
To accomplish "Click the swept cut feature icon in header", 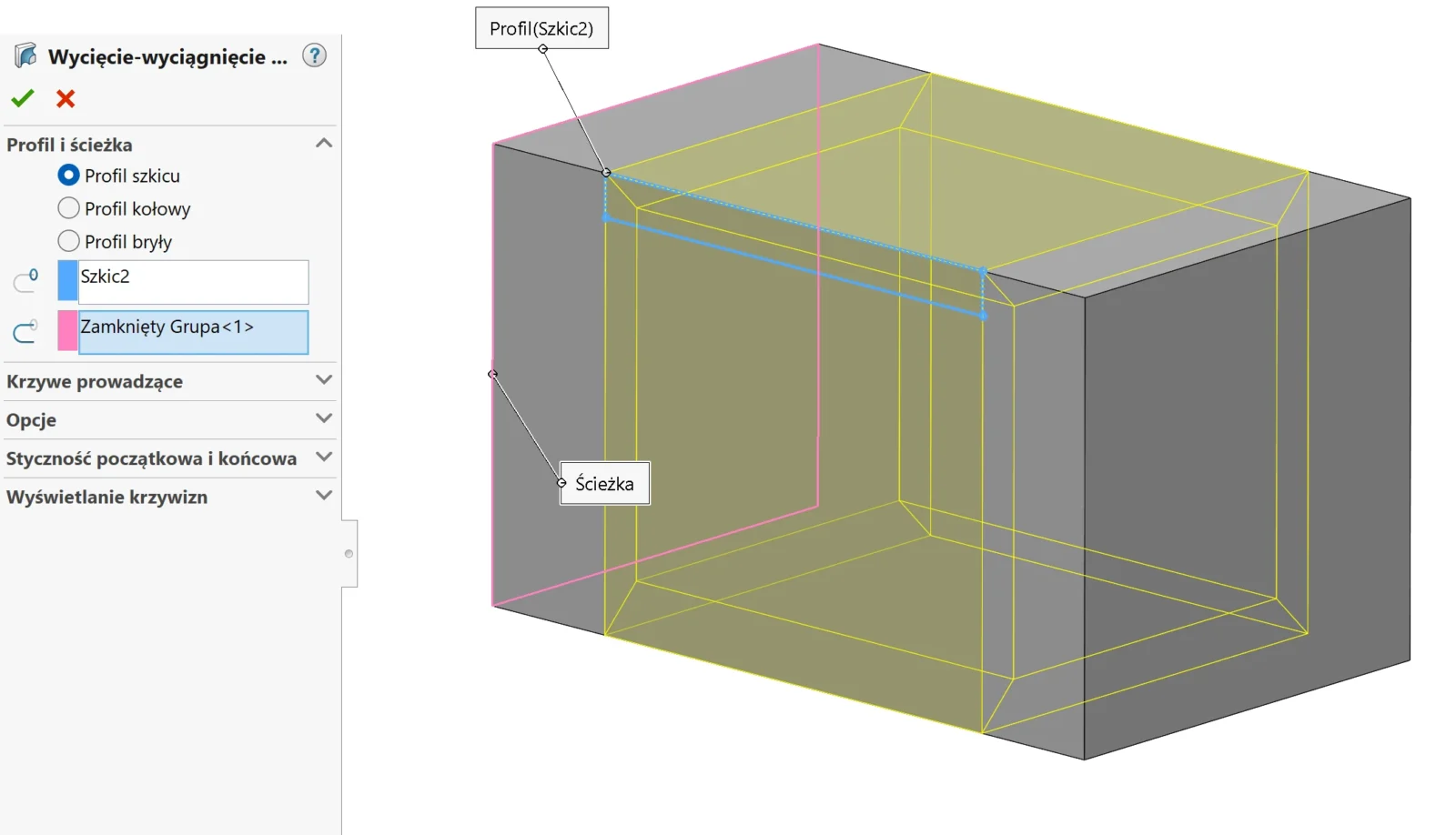I will pyautogui.click(x=25, y=55).
